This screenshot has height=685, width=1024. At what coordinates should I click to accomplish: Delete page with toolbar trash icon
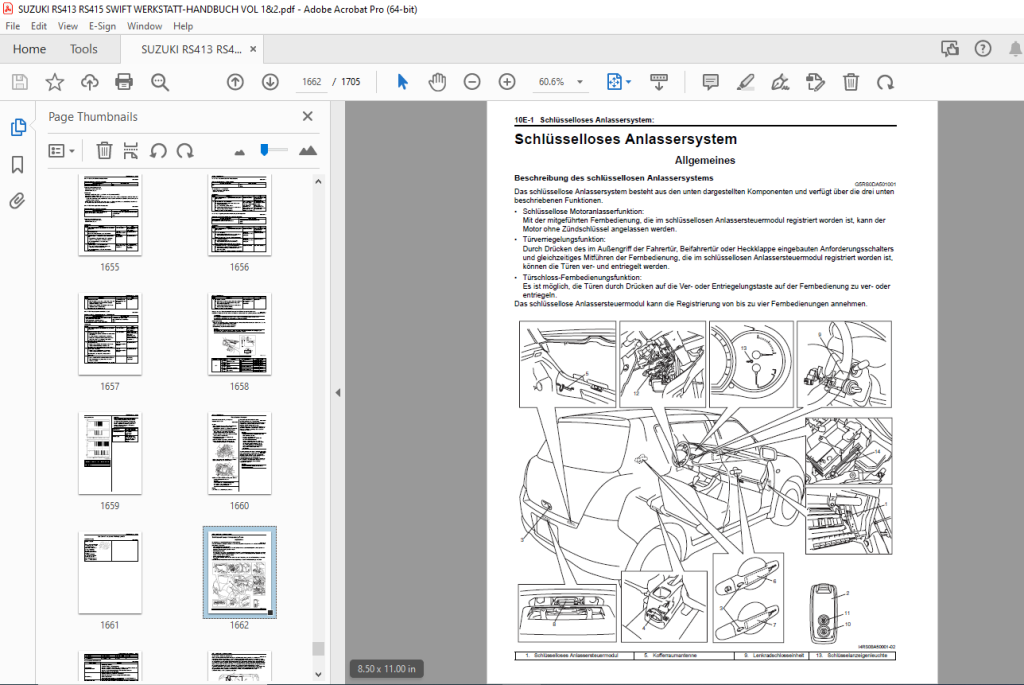pyautogui.click(x=851, y=82)
